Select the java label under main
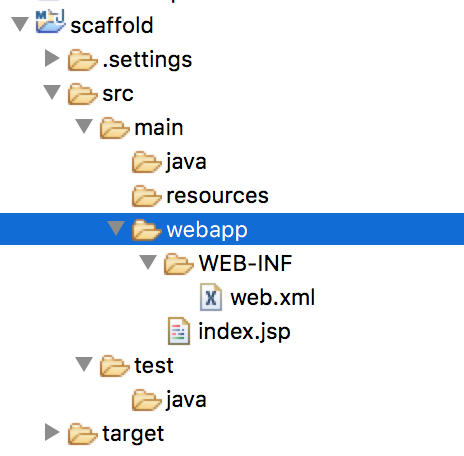The image size is (464, 456). (186, 163)
